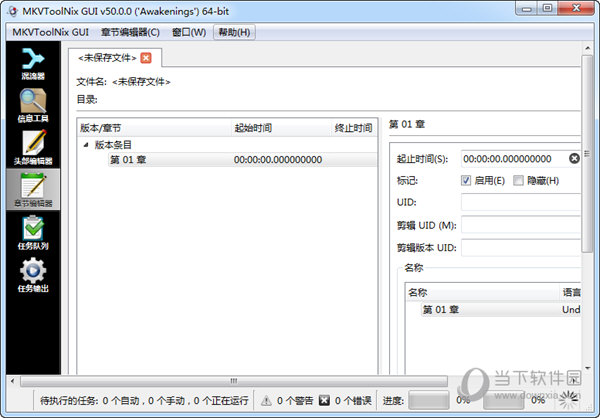
Task: Click the warnings triangle icon in the status bar
Action: (x=266, y=401)
